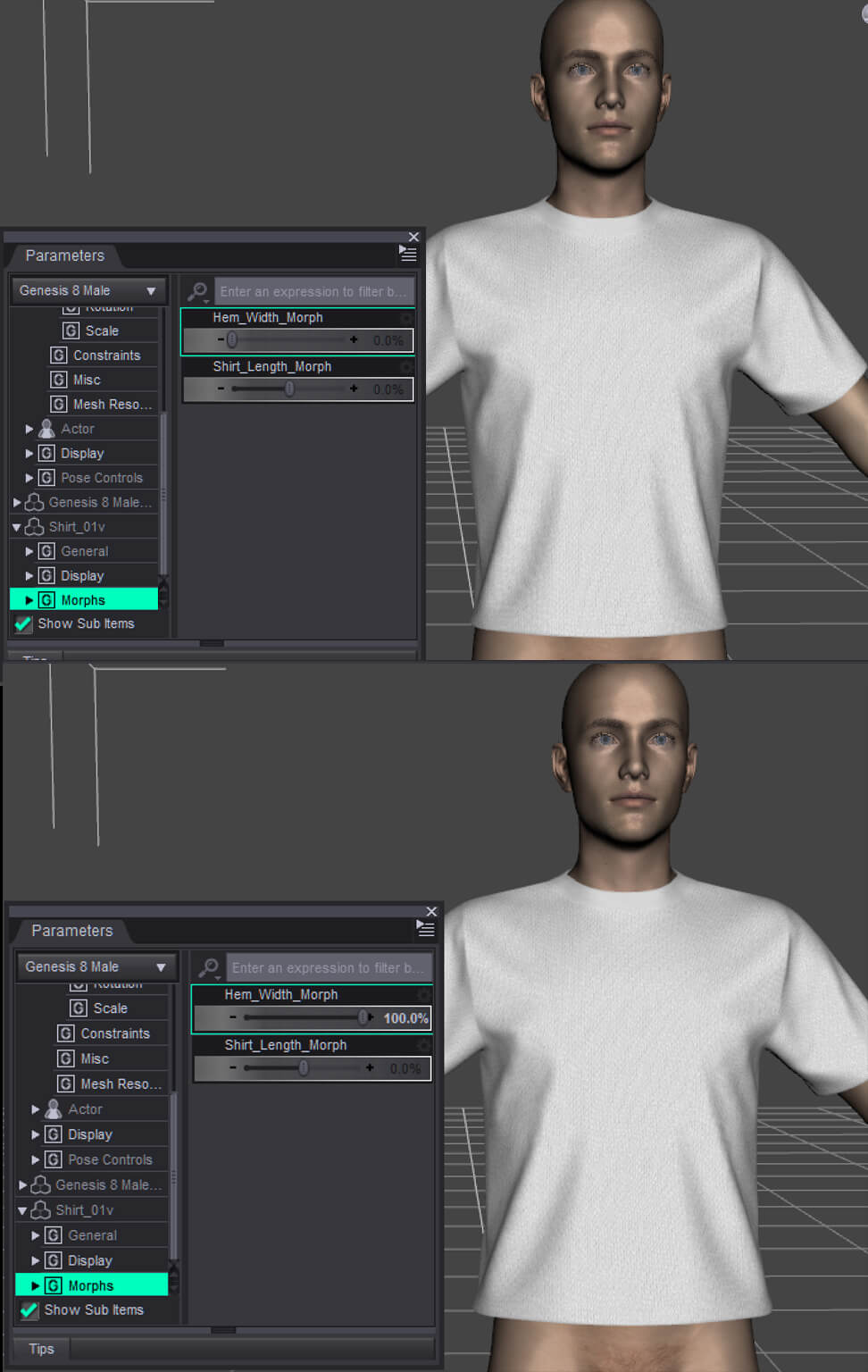Click the Genesis 8 Male... tree node icon, lower panel
The width and height of the screenshot is (868, 1372).
(x=40, y=1185)
